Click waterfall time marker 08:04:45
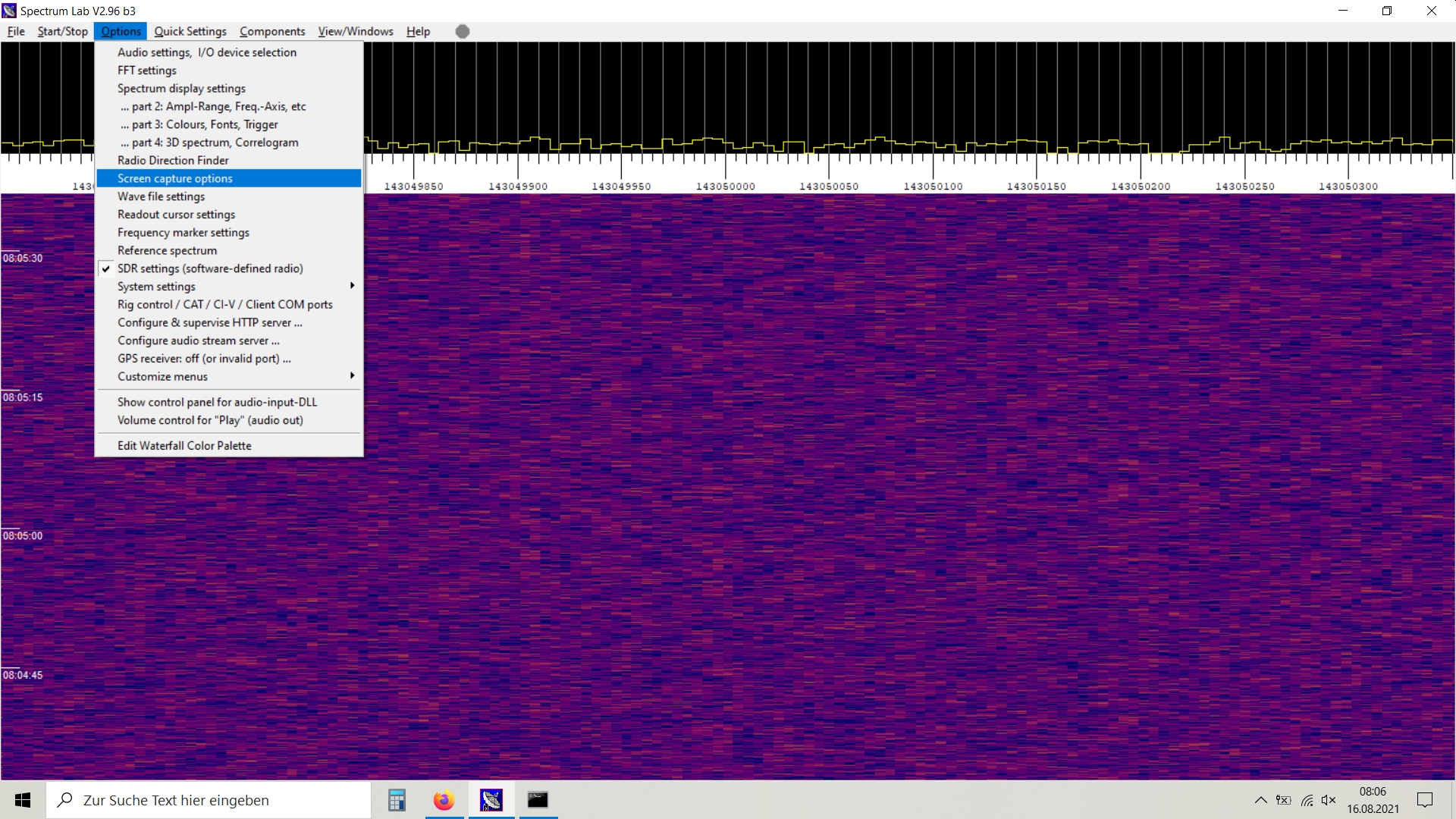The height and width of the screenshot is (819, 1456). 23,675
